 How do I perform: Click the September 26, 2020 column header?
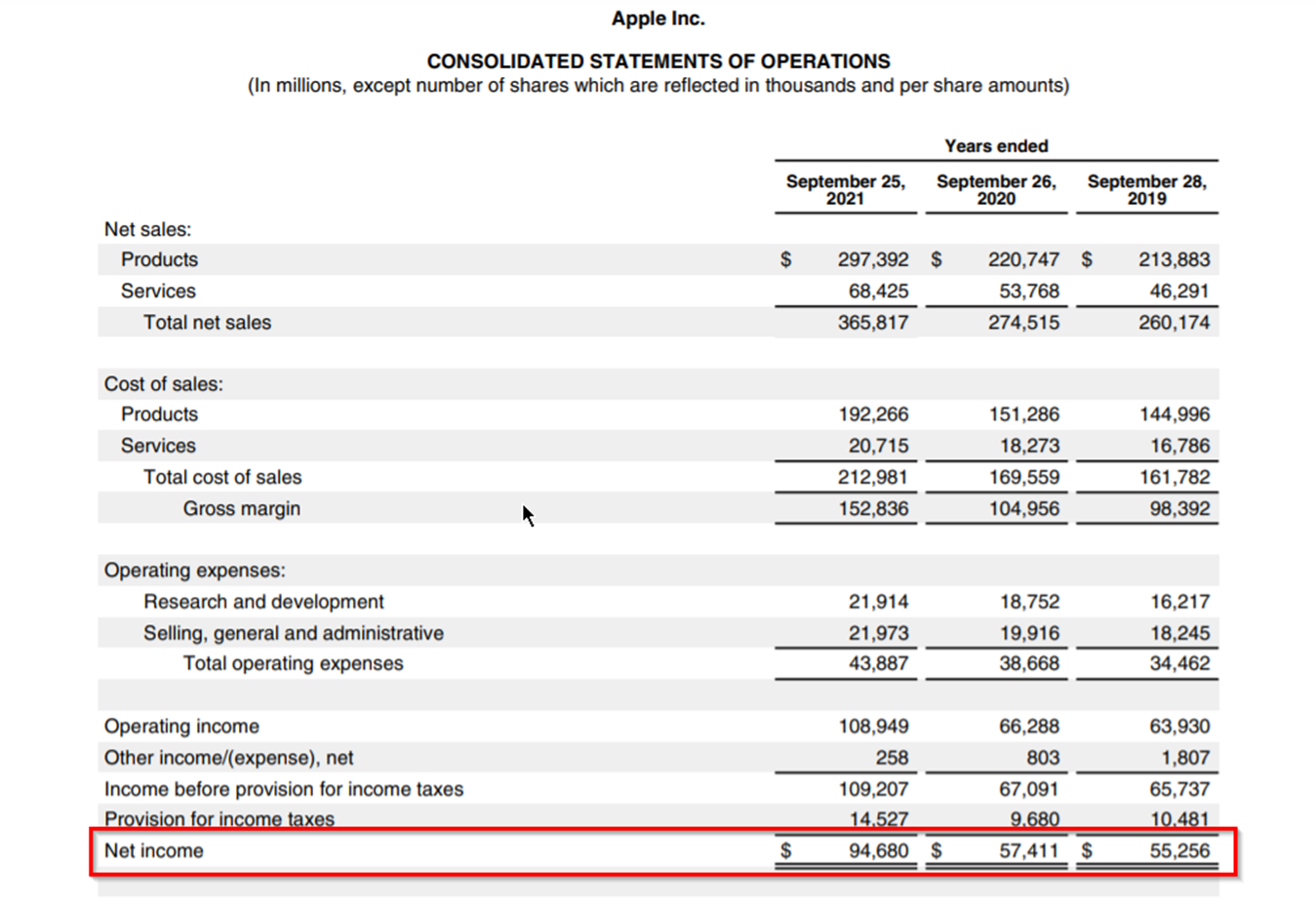(x=996, y=190)
